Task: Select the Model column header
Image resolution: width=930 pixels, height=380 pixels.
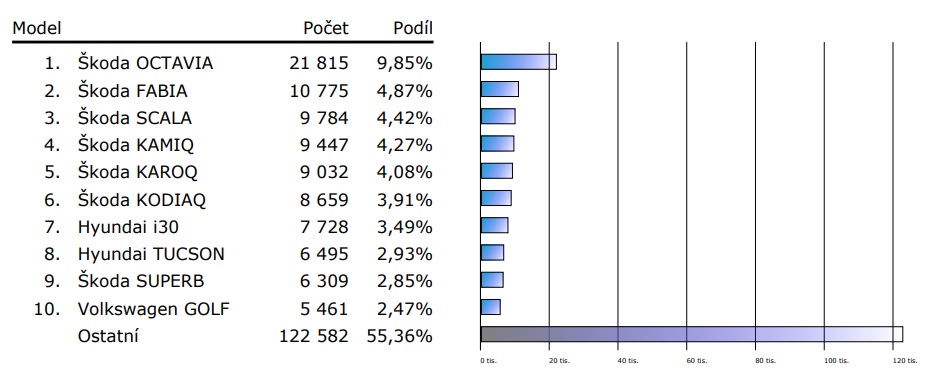Action: 37,28
